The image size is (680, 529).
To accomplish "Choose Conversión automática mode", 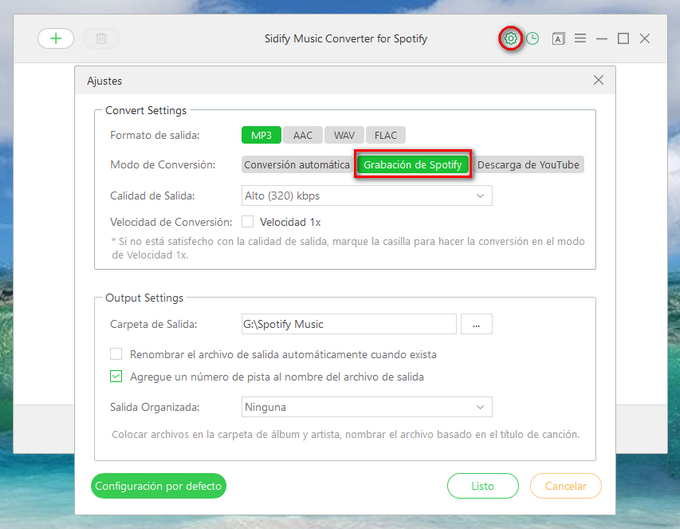I will [297, 165].
